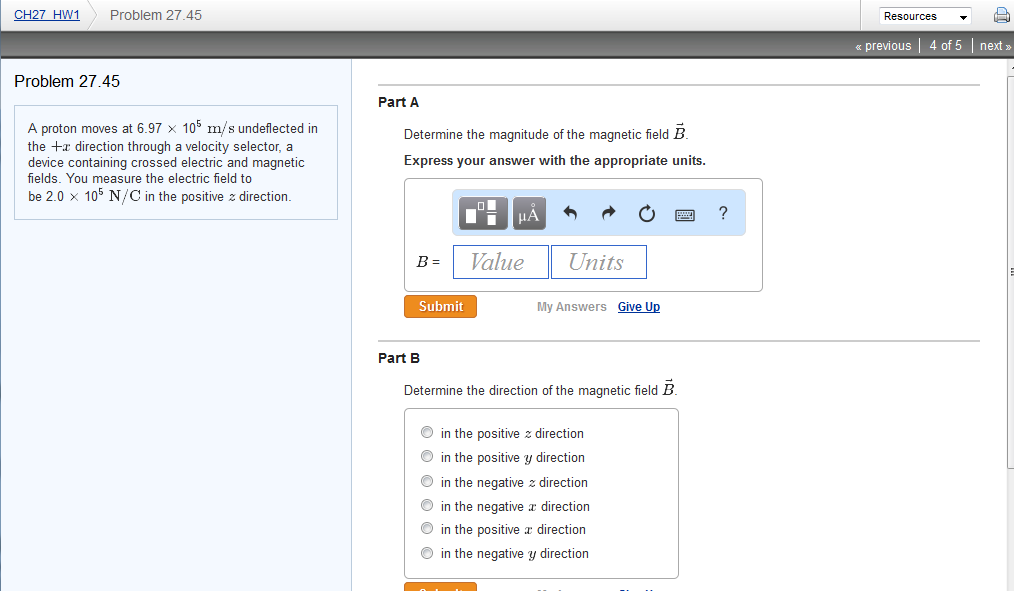Viewport: 1014px width, 591px height.
Task: Select 'in the negative y direction'
Action: point(427,553)
